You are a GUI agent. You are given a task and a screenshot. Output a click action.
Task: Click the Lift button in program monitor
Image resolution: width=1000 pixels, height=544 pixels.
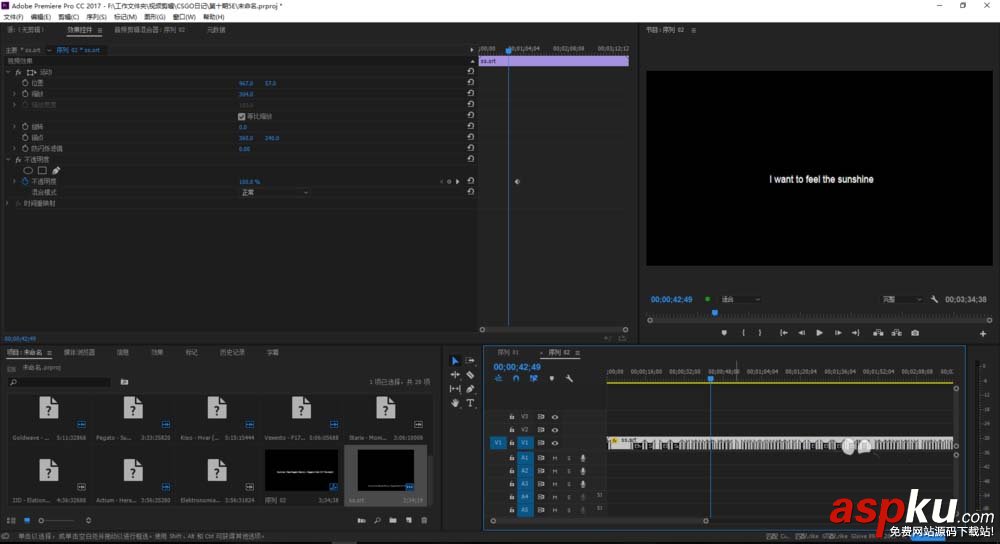878,333
